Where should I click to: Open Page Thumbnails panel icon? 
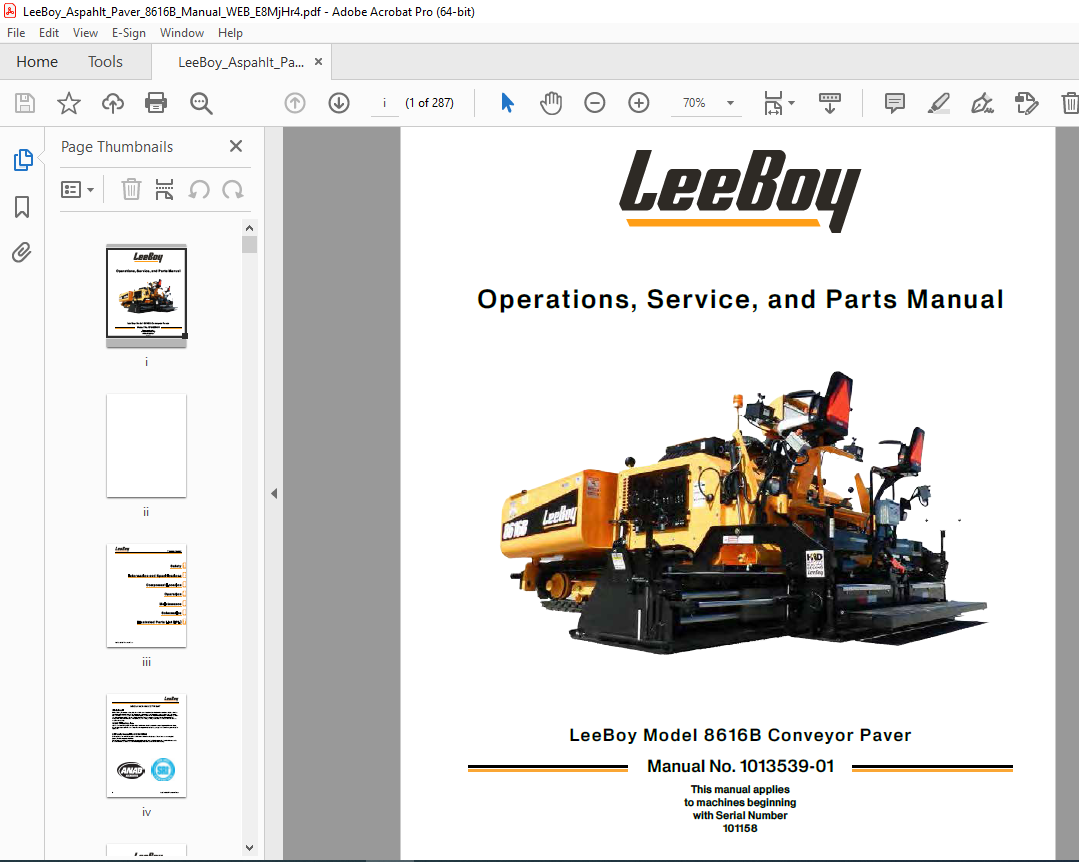click(x=23, y=160)
